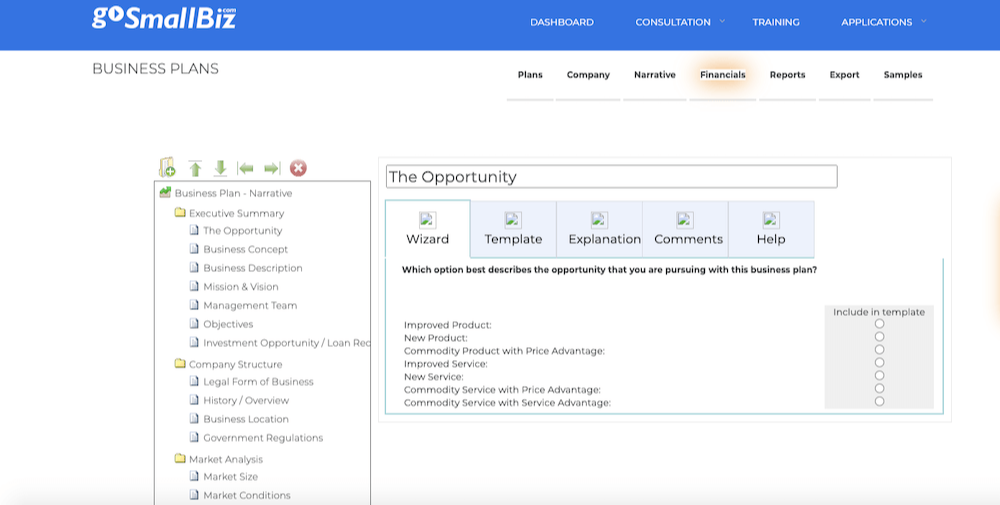1000x505 pixels.
Task: Go to the Narrative section
Action: click(654, 75)
